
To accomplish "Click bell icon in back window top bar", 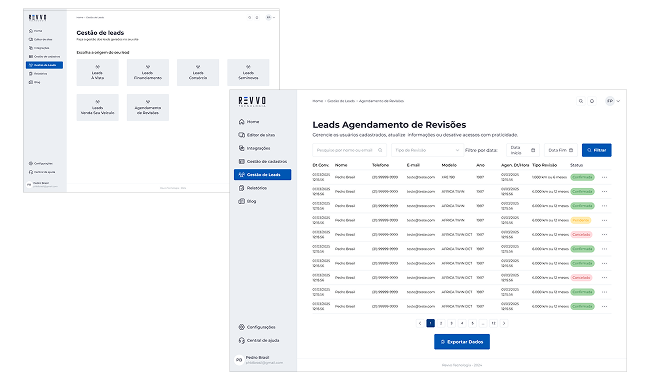I will pyautogui.click(x=257, y=17).
